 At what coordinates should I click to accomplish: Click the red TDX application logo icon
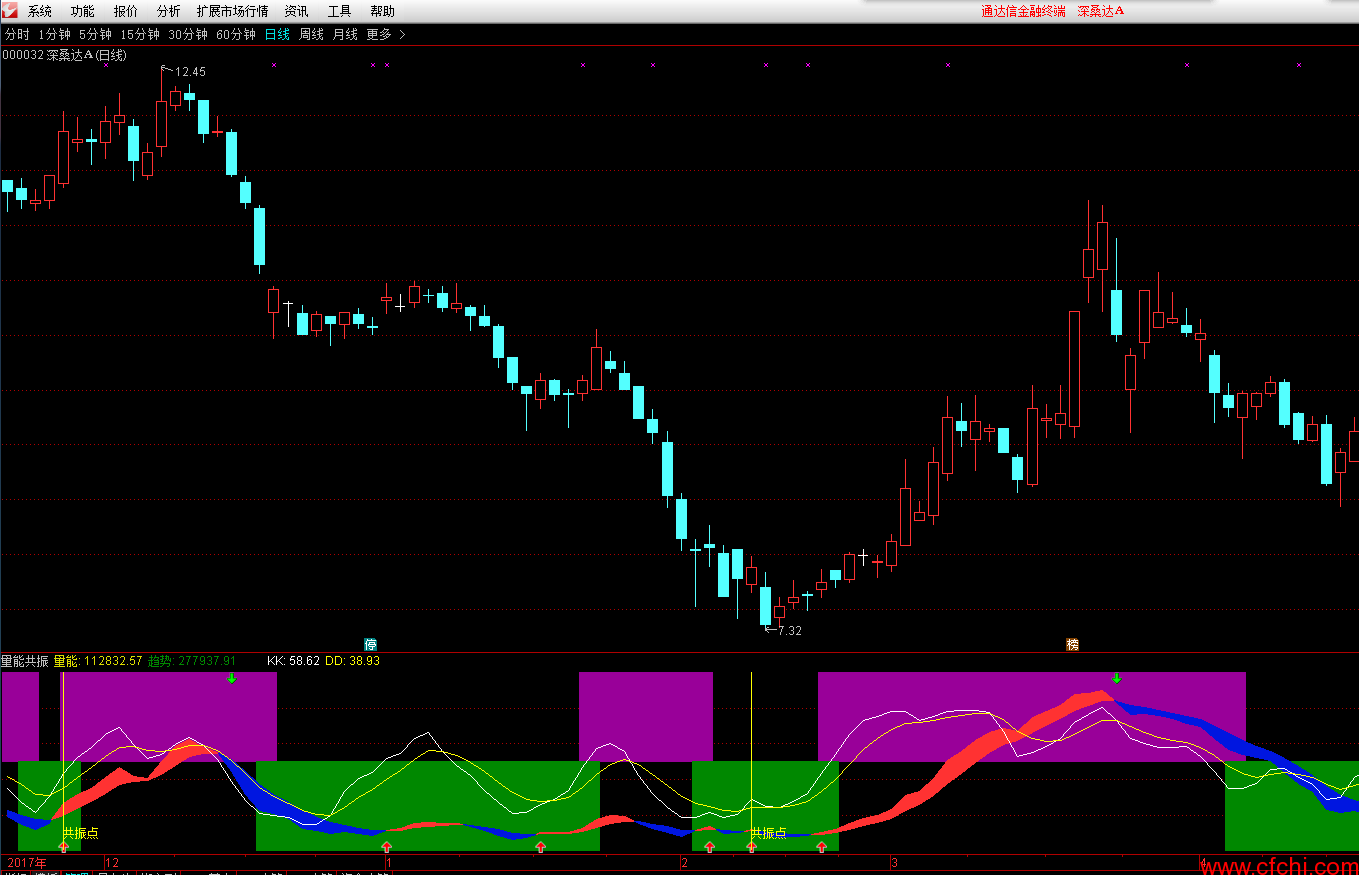point(10,11)
